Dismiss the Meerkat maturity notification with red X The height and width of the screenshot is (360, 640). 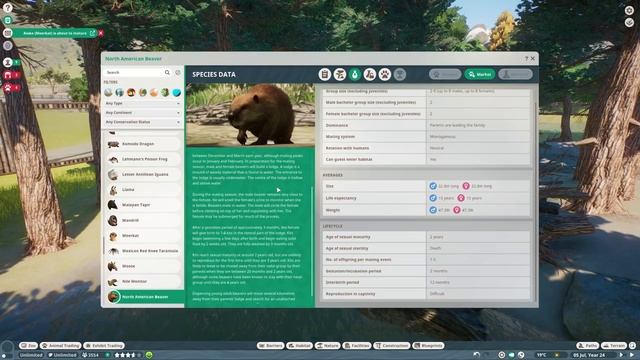point(101,33)
